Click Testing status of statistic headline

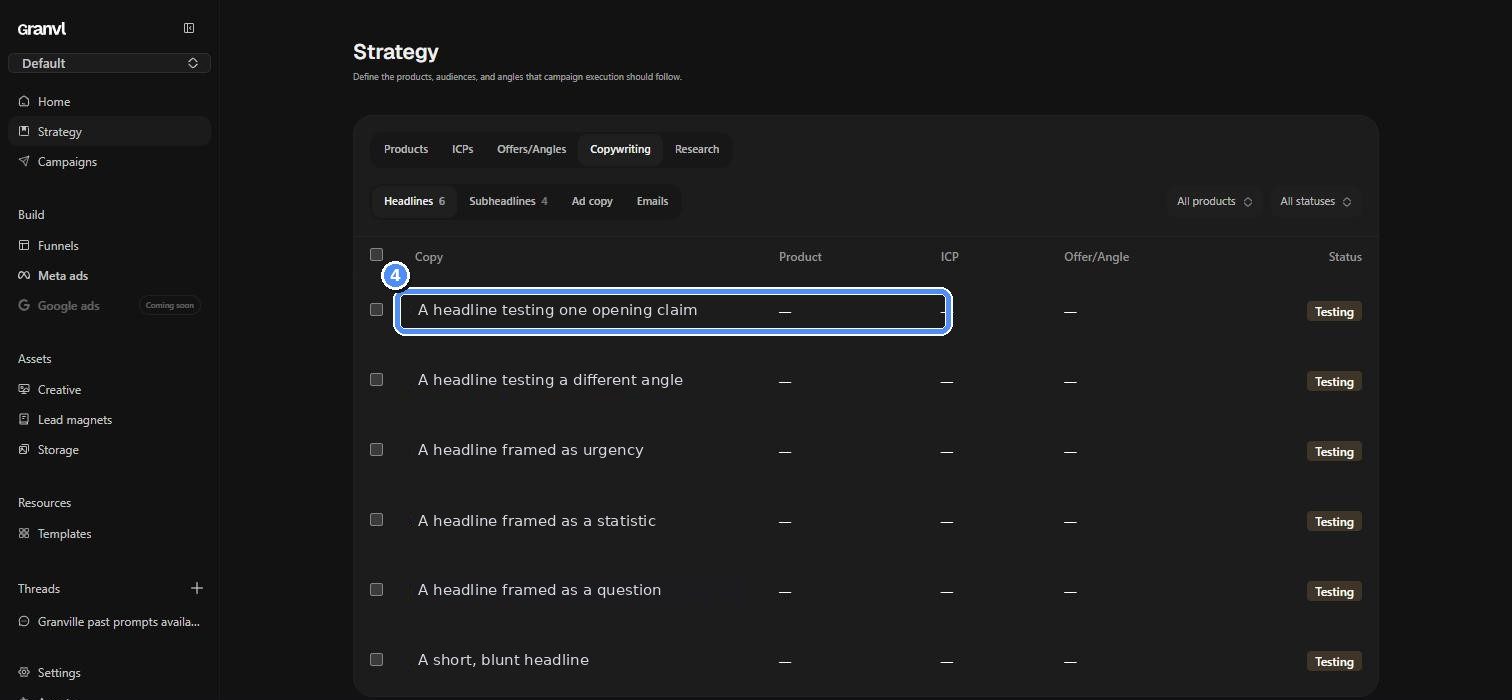pyautogui.click(x=1334, y=521)
